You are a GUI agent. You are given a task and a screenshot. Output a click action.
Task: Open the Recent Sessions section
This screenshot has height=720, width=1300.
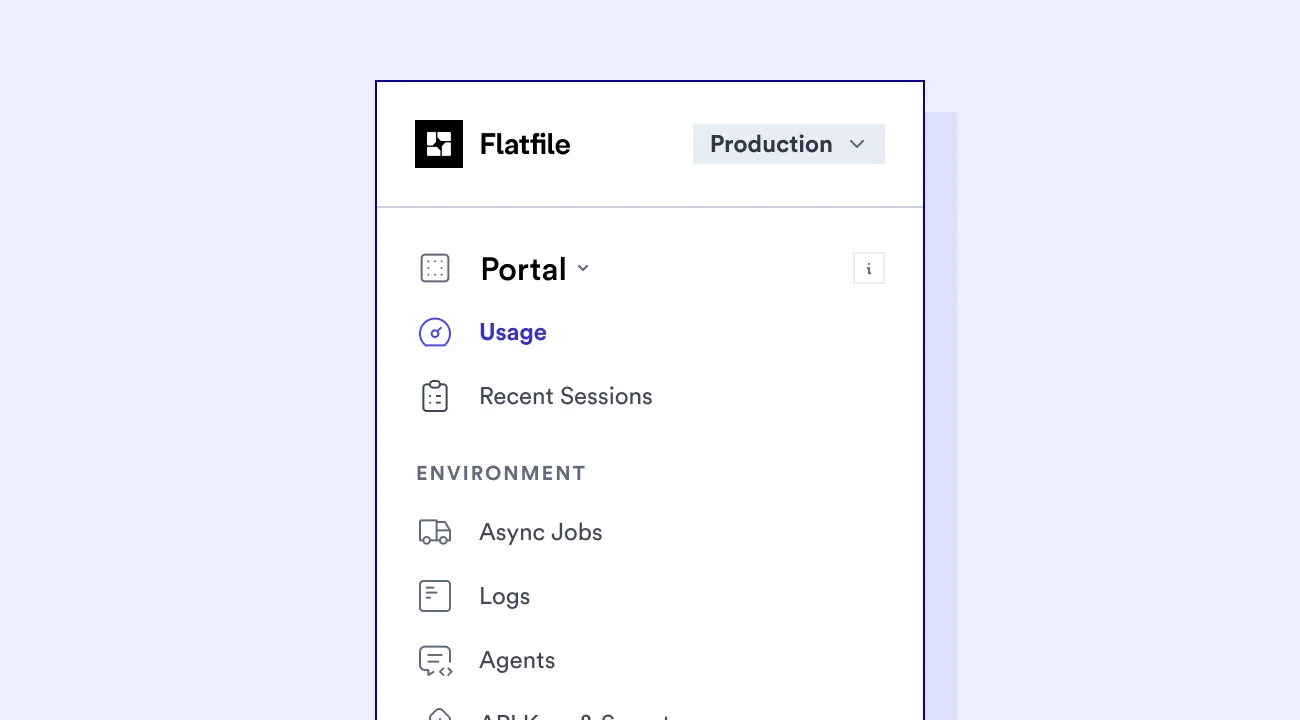pos(566,396)
